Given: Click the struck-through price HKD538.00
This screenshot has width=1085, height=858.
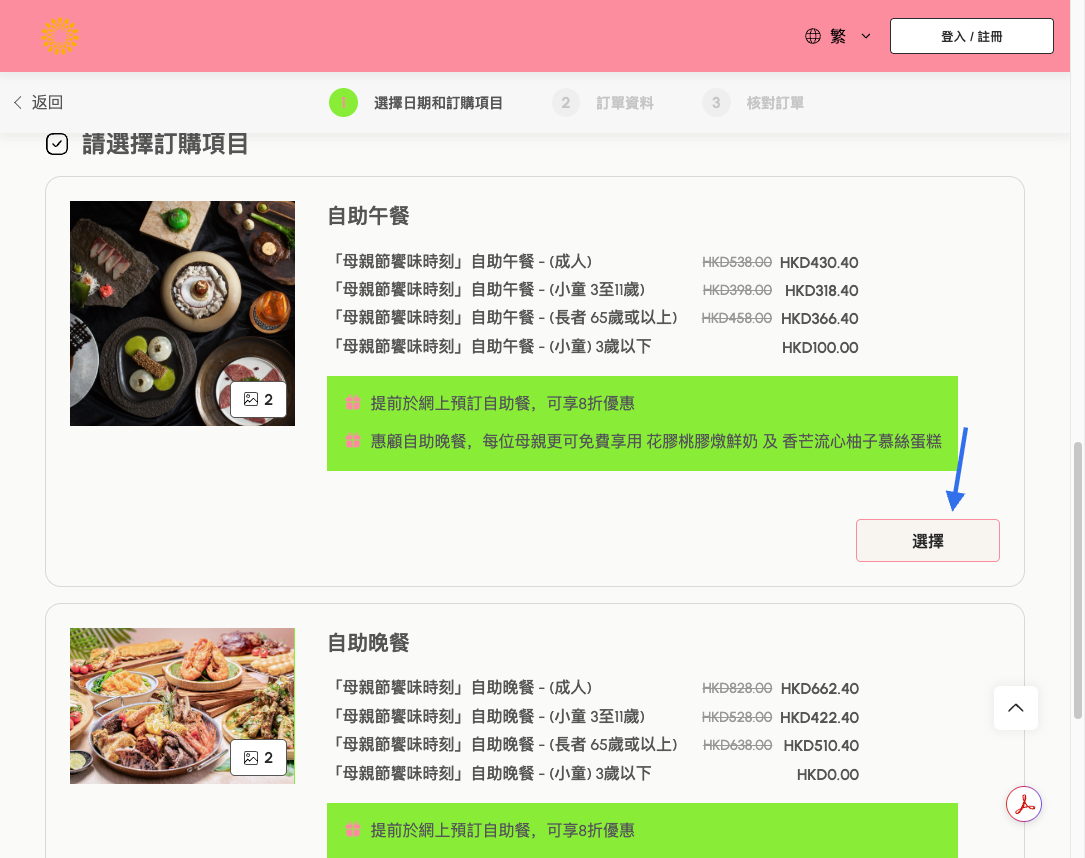Looking at the screenshot, I should coord(737,262).
